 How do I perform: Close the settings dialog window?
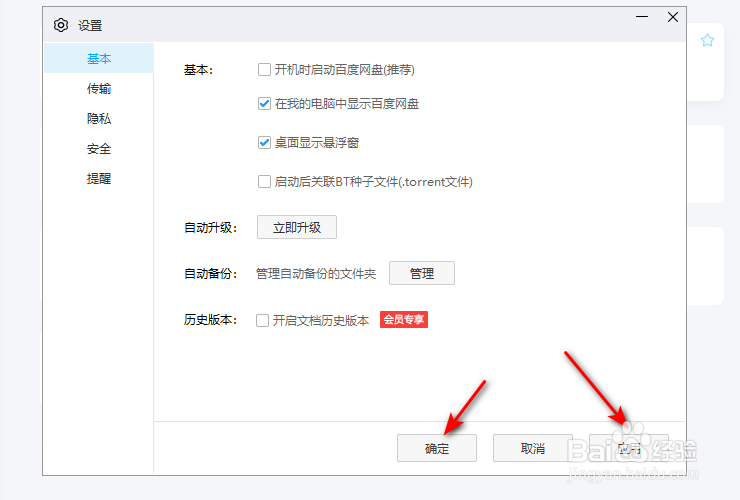tap(673, 17)
